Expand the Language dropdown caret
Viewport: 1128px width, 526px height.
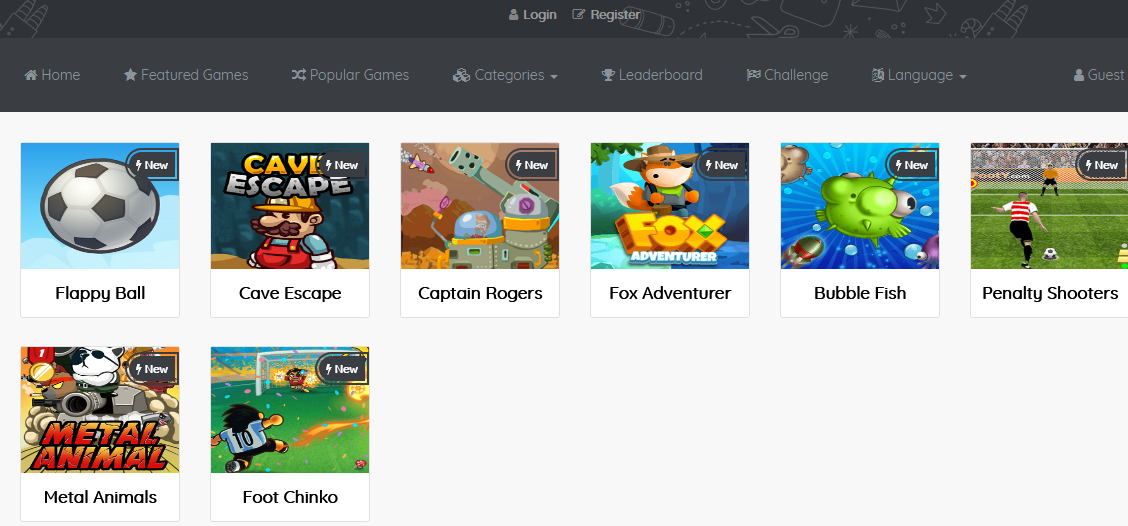pyautogui.click(x=963, y=76)
